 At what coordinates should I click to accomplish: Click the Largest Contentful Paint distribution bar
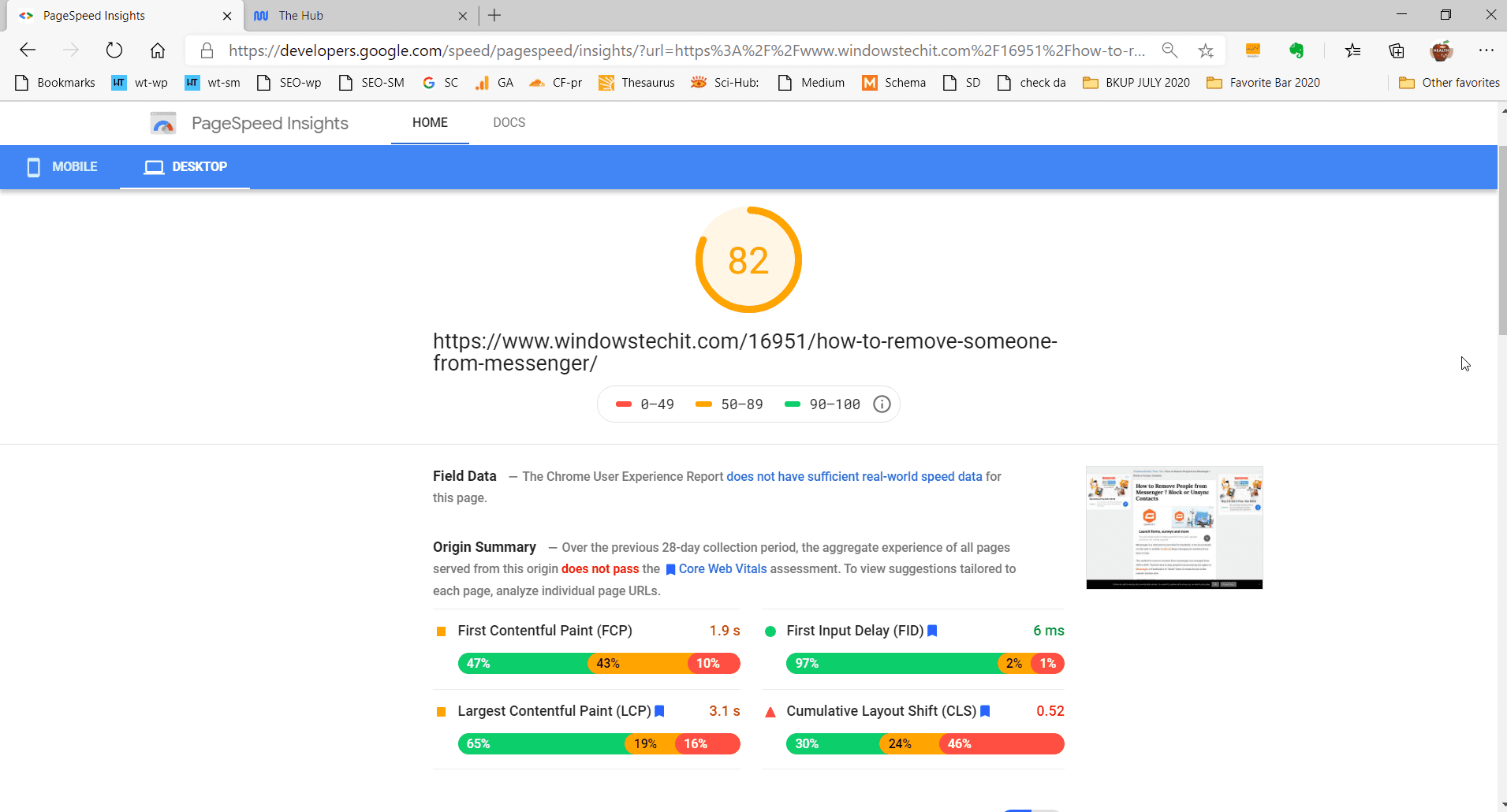point(599,744)
